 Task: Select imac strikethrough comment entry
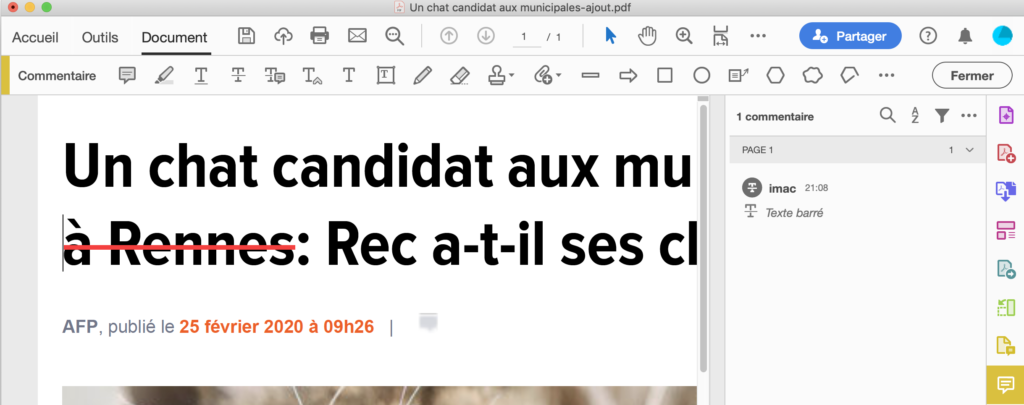point(857,199)
